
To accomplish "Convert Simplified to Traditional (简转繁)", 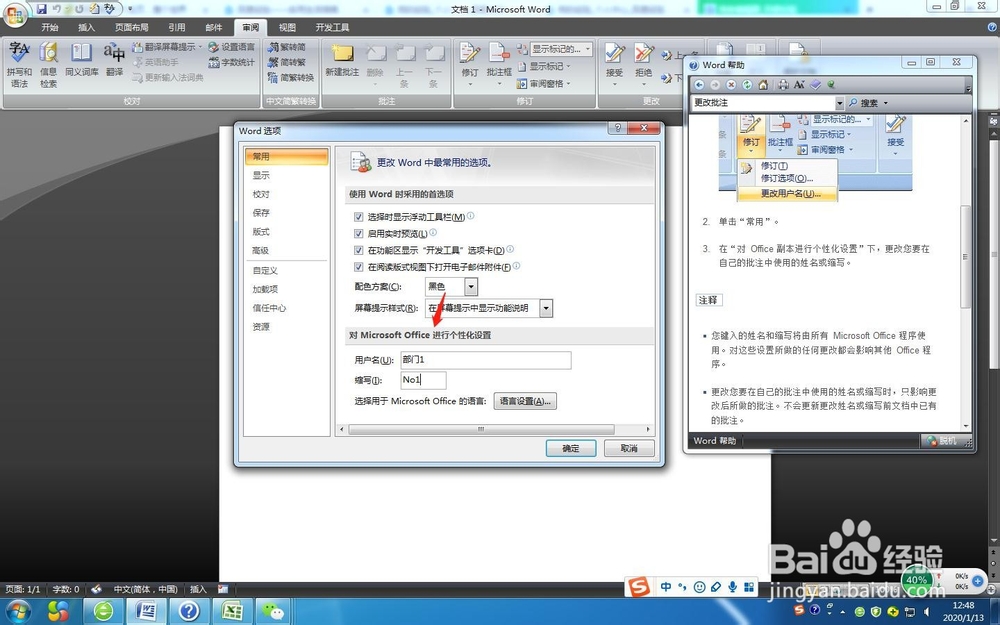I will (x=287, y=62).
